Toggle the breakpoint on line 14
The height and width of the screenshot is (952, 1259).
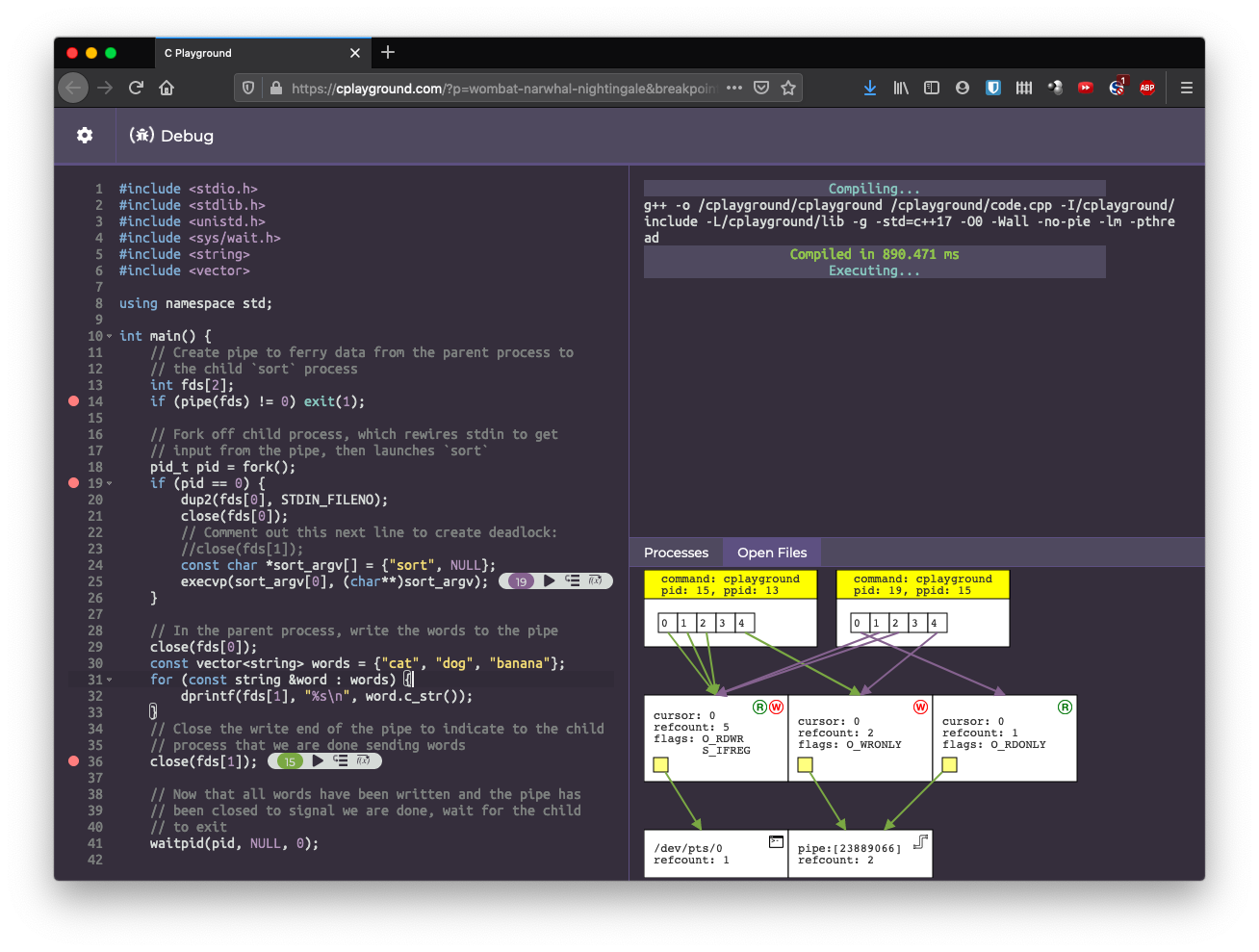pyautogui.click(x=73, y=401)
